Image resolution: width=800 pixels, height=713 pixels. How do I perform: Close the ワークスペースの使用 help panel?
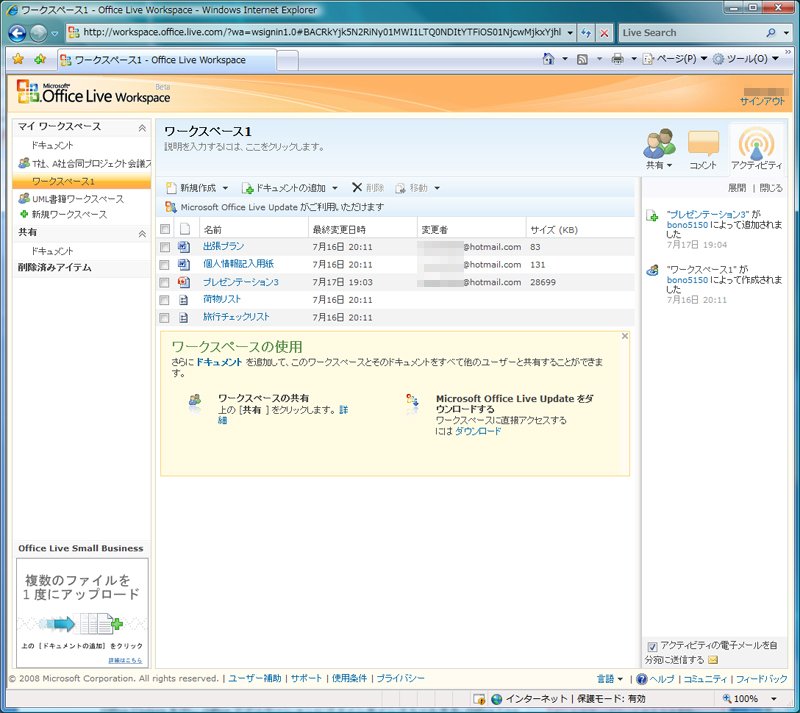[x=624, y=336]
